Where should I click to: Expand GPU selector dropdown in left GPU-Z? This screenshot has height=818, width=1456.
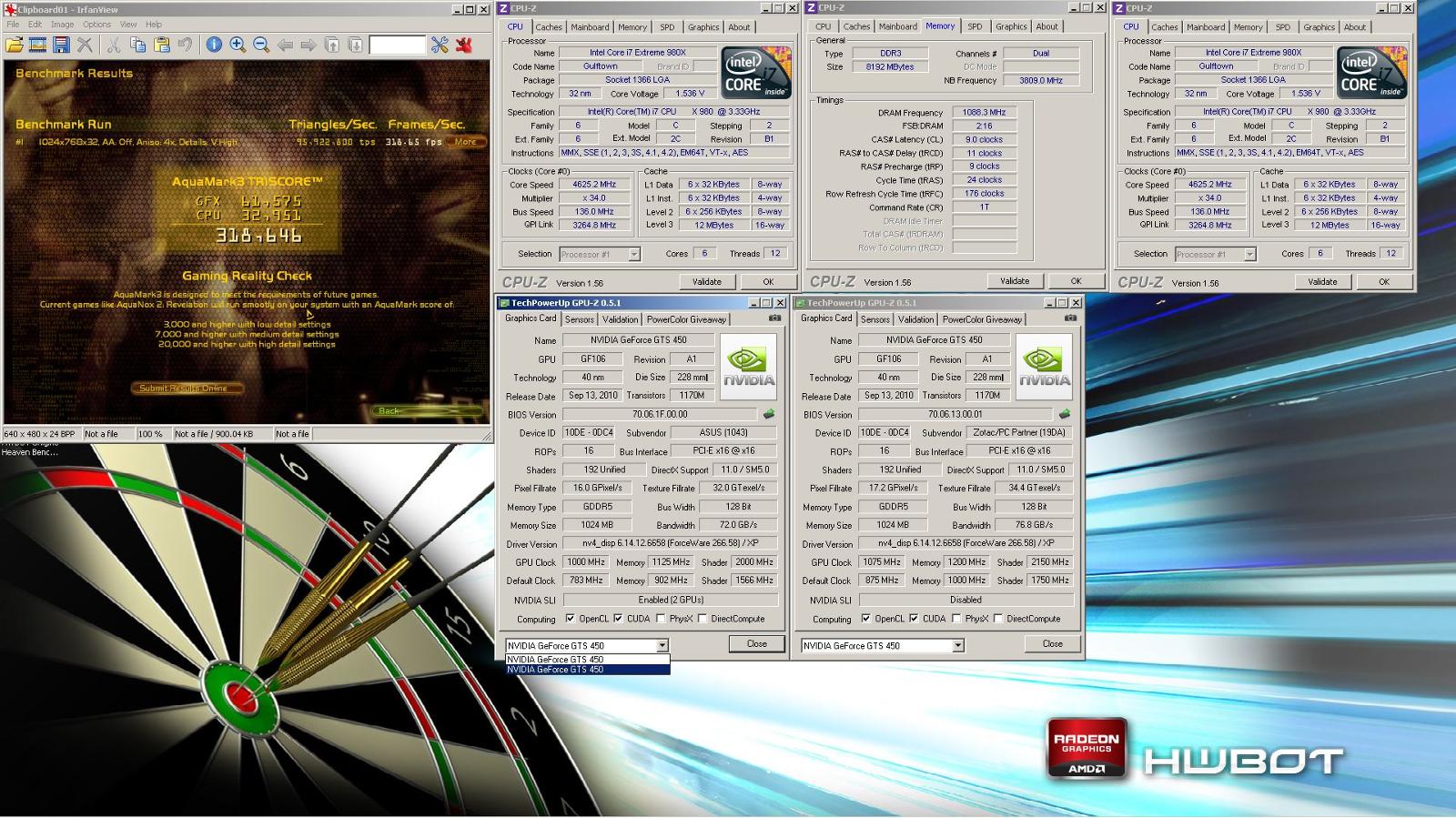(x=662, y=645)
